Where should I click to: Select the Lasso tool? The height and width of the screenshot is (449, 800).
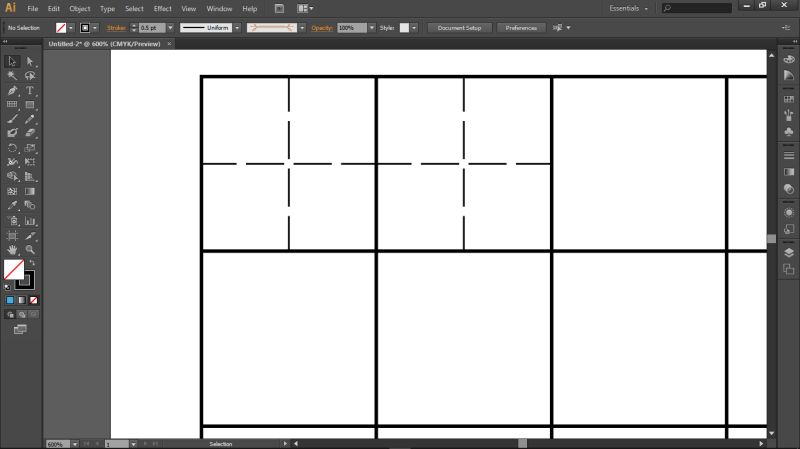point(30,76)
